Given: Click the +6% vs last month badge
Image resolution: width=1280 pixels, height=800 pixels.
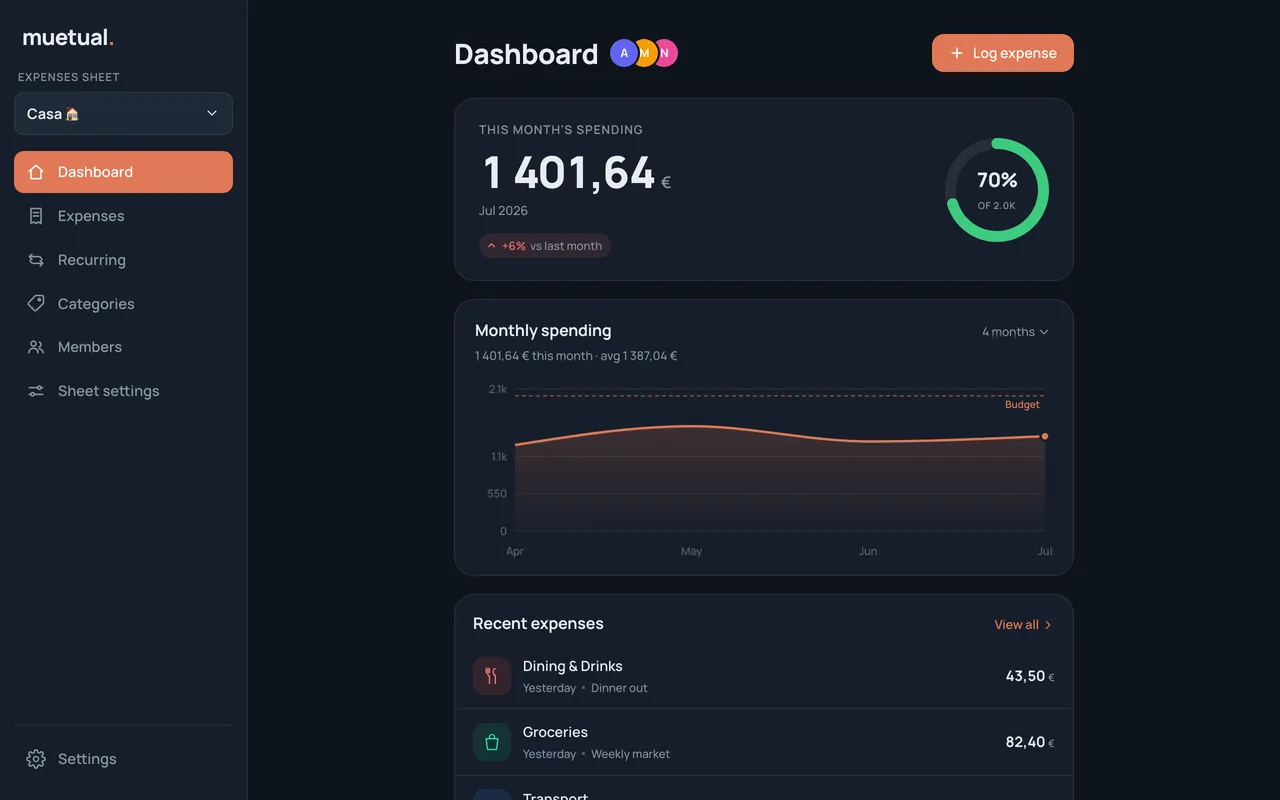Looking at the screenshot, I should point(545,246).
